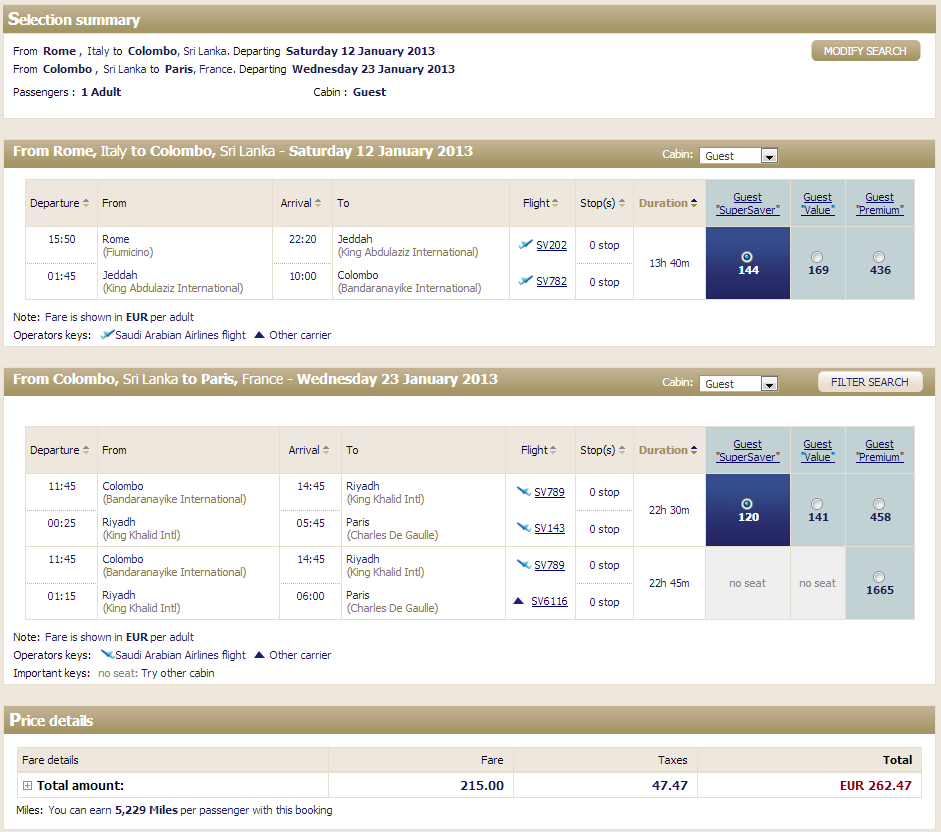Choose the 1665 Guest Premium return fare

coord(879,577)
